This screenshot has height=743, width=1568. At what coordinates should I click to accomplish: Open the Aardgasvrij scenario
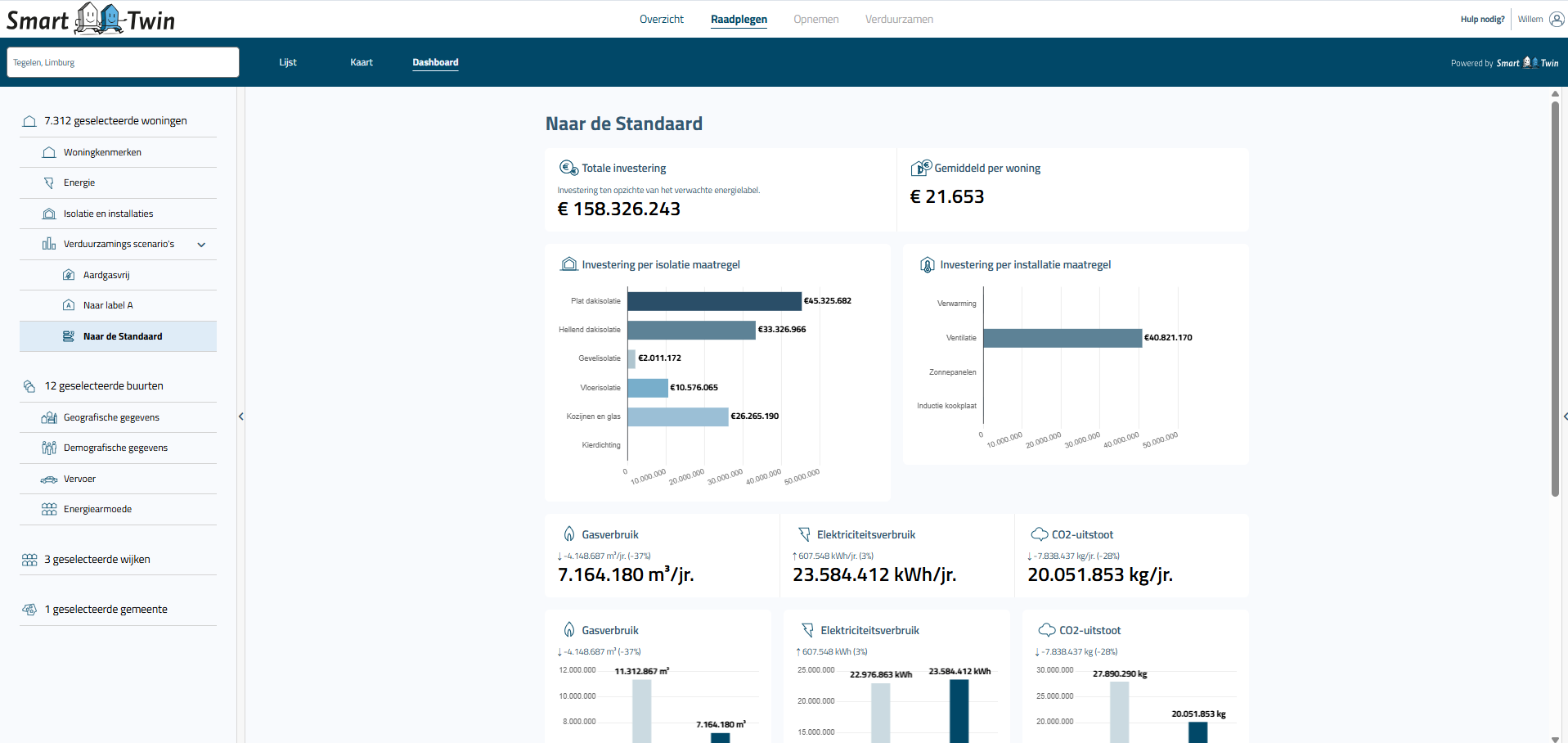(106, 275)
